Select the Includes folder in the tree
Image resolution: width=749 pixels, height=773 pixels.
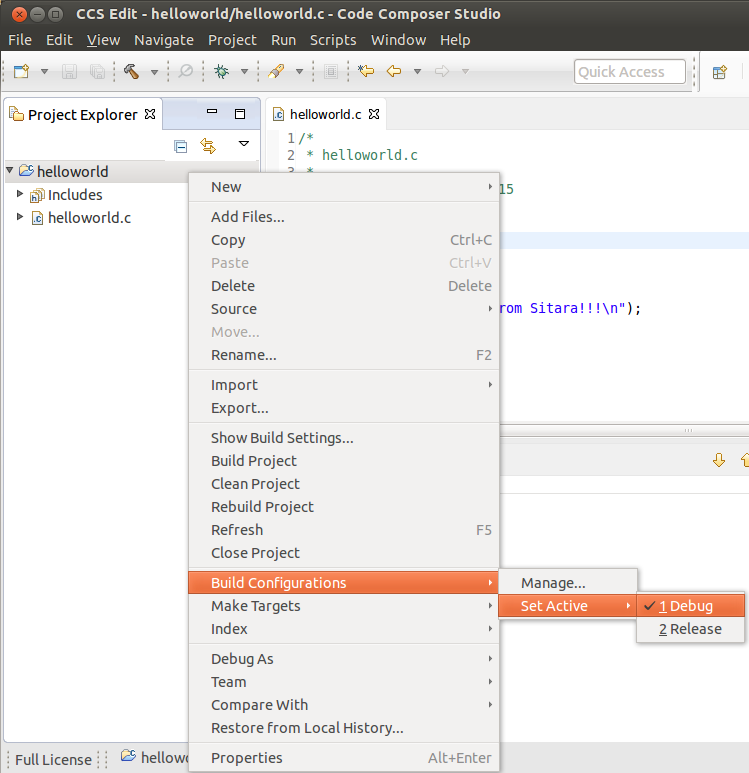point(75,195)
